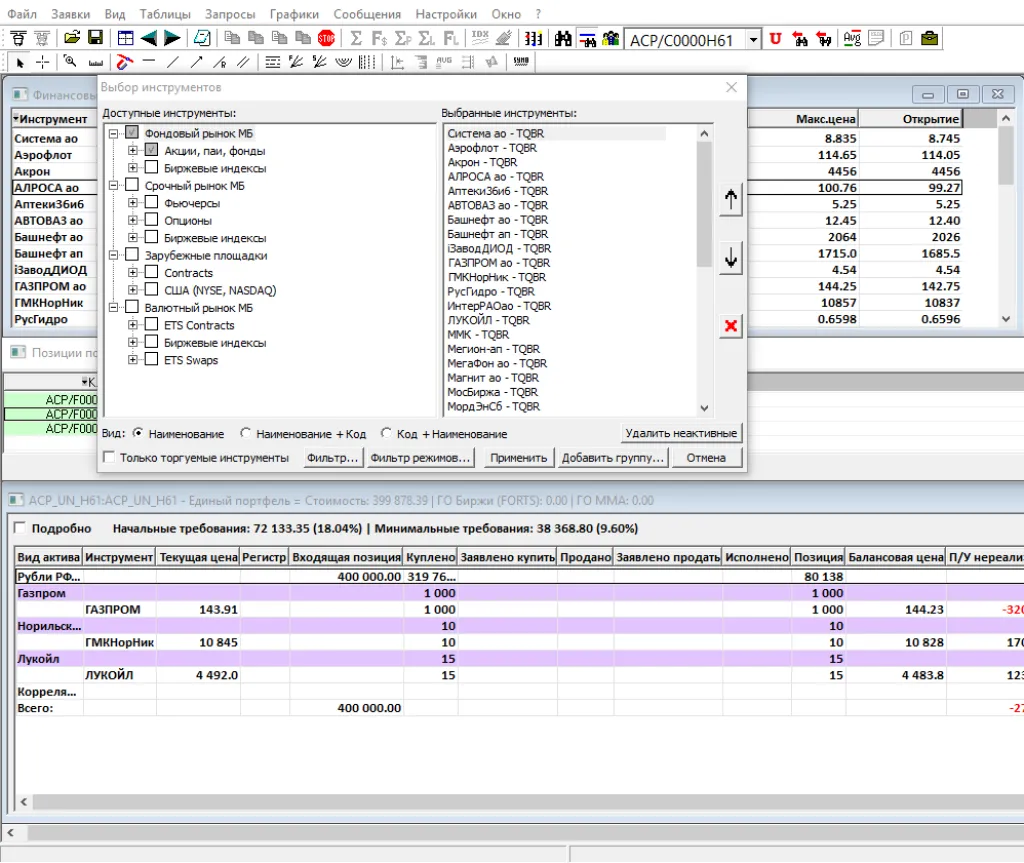Click the red U magnet icon
Viewport: 1024px width, 863px height.
(775, 39)
